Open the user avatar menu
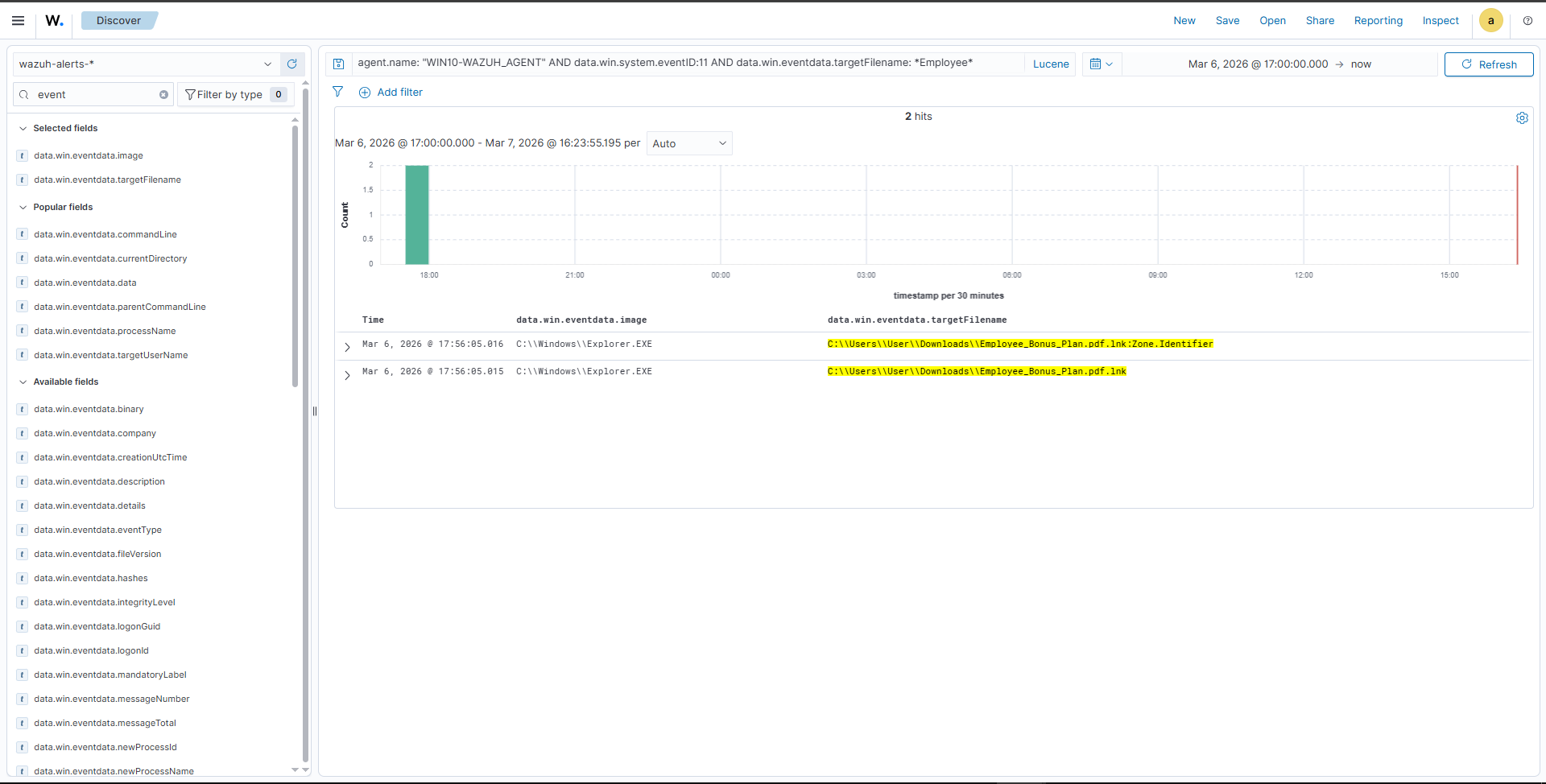 [x=1490, y=21]
